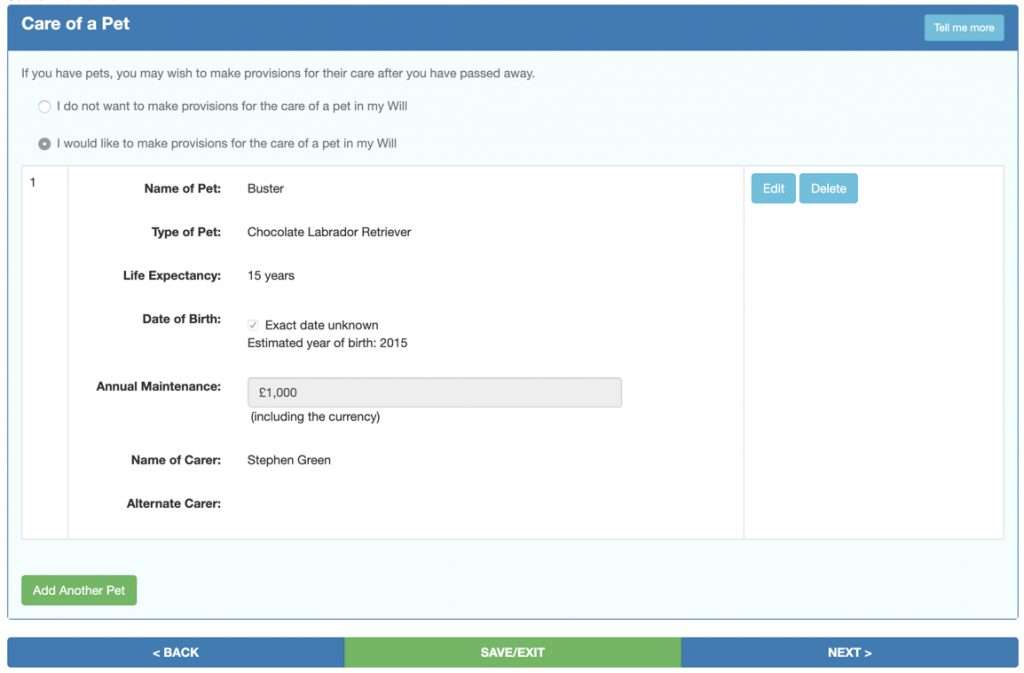Screen dimensions: 1024x673
Task: Click carer name 'Stephen Green'
Action: click(289, 460)
